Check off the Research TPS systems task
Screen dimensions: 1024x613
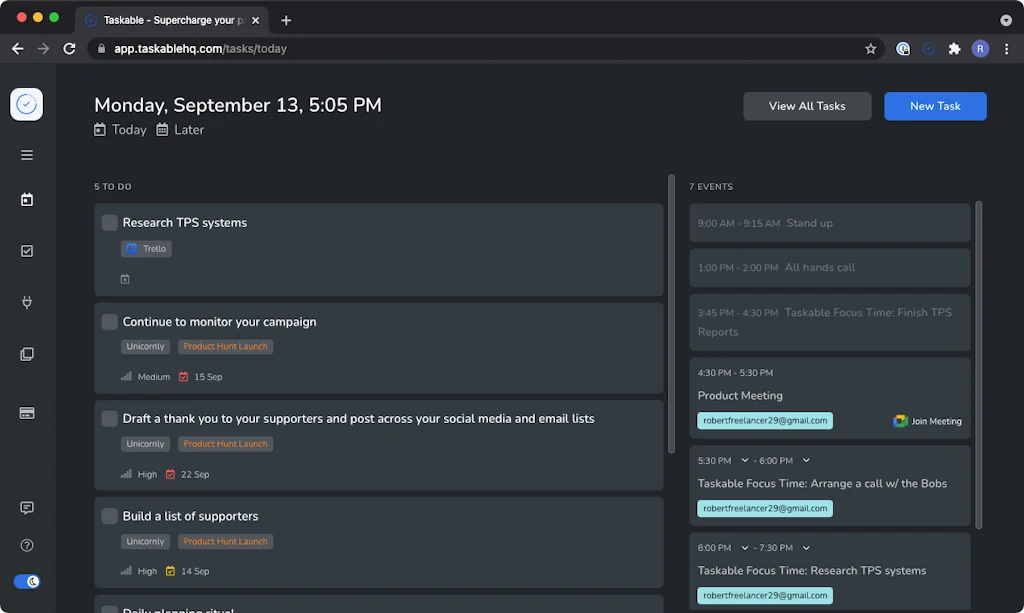coord(109,222)
